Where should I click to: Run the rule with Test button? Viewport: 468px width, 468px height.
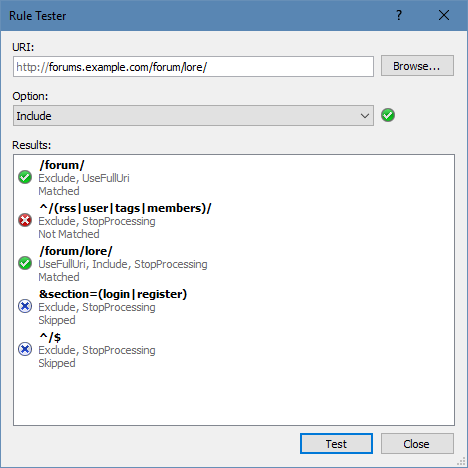[x=336, y=444]
